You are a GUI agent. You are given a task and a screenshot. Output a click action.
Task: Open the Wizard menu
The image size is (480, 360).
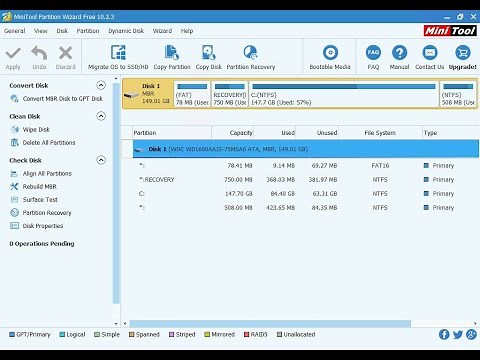[x=162, y=31]
